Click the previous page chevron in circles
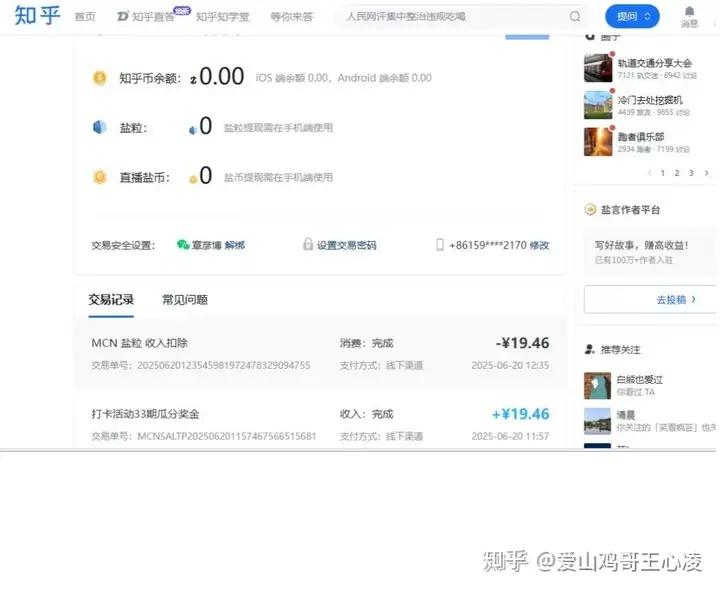Image resolution: width=720 pixels, height=591 pixels. click(x=649, y=173)
